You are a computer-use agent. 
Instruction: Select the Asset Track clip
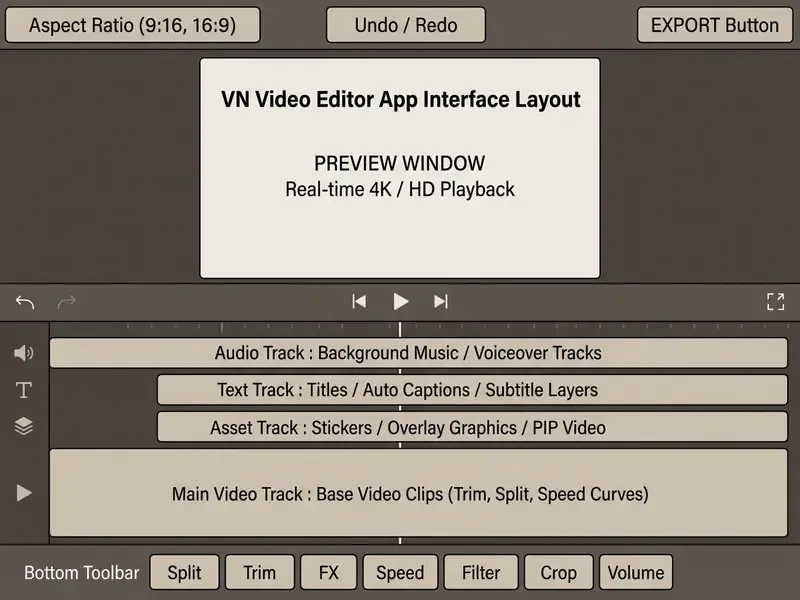pos(472,427)
